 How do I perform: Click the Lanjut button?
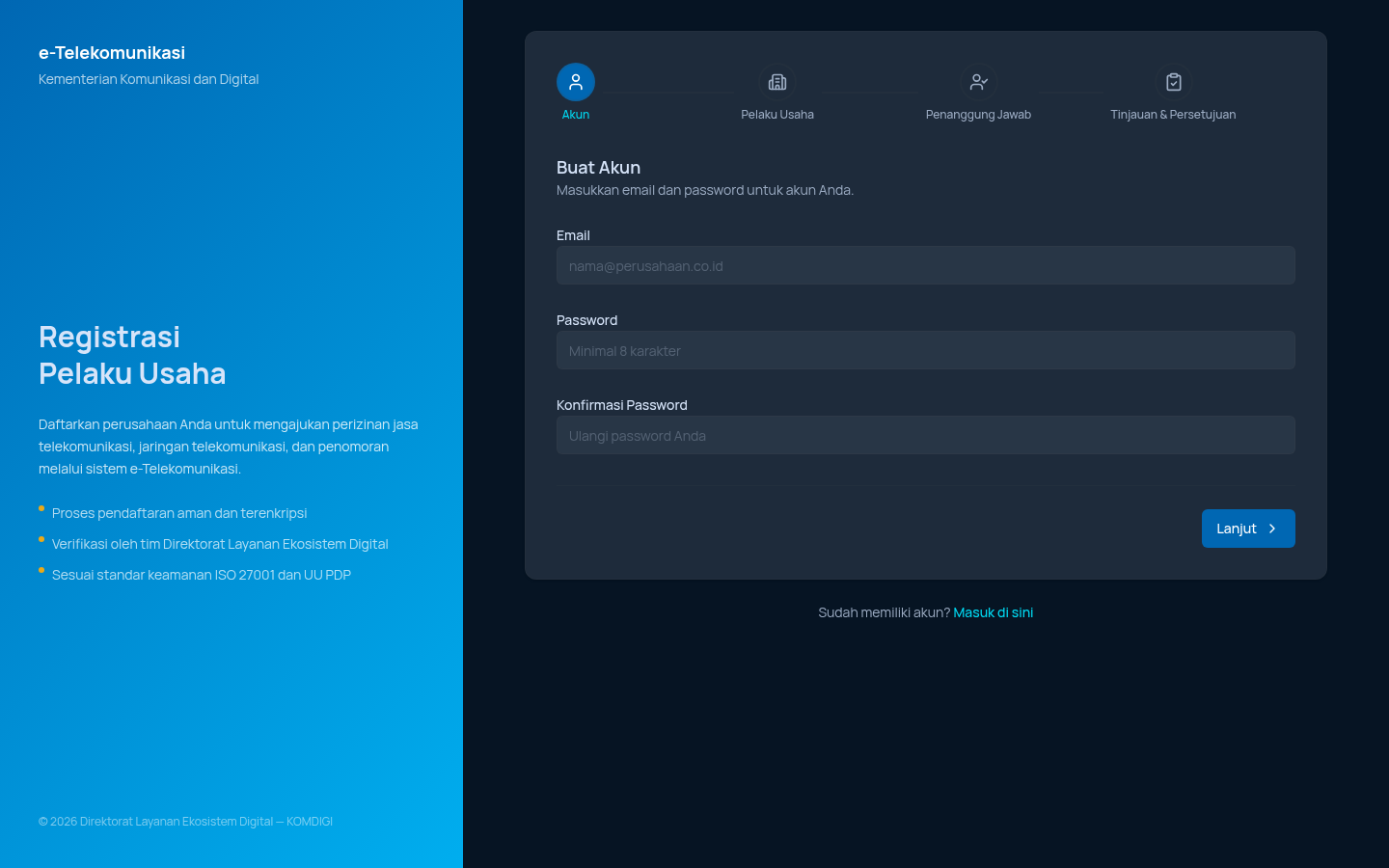click(x=1248, y=529)
